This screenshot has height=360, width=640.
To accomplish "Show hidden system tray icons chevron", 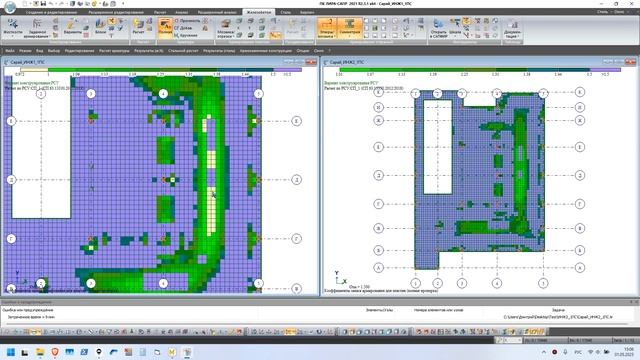I will (544, 352).
